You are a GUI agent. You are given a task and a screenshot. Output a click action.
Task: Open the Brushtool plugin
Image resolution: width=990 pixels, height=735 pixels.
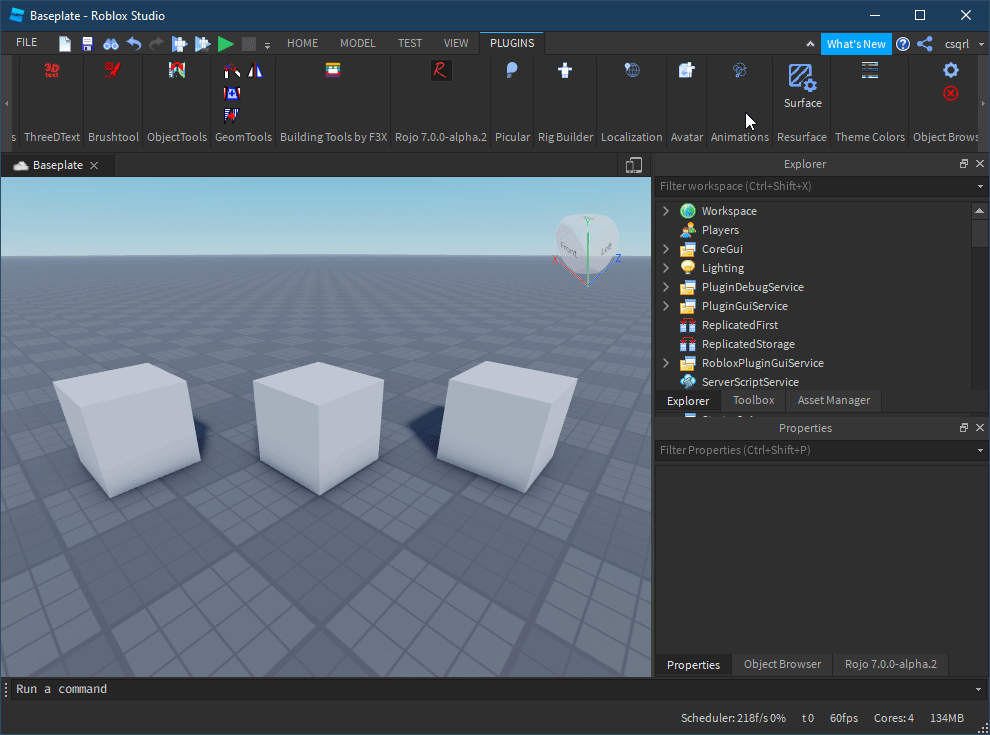tap(112, 71)
